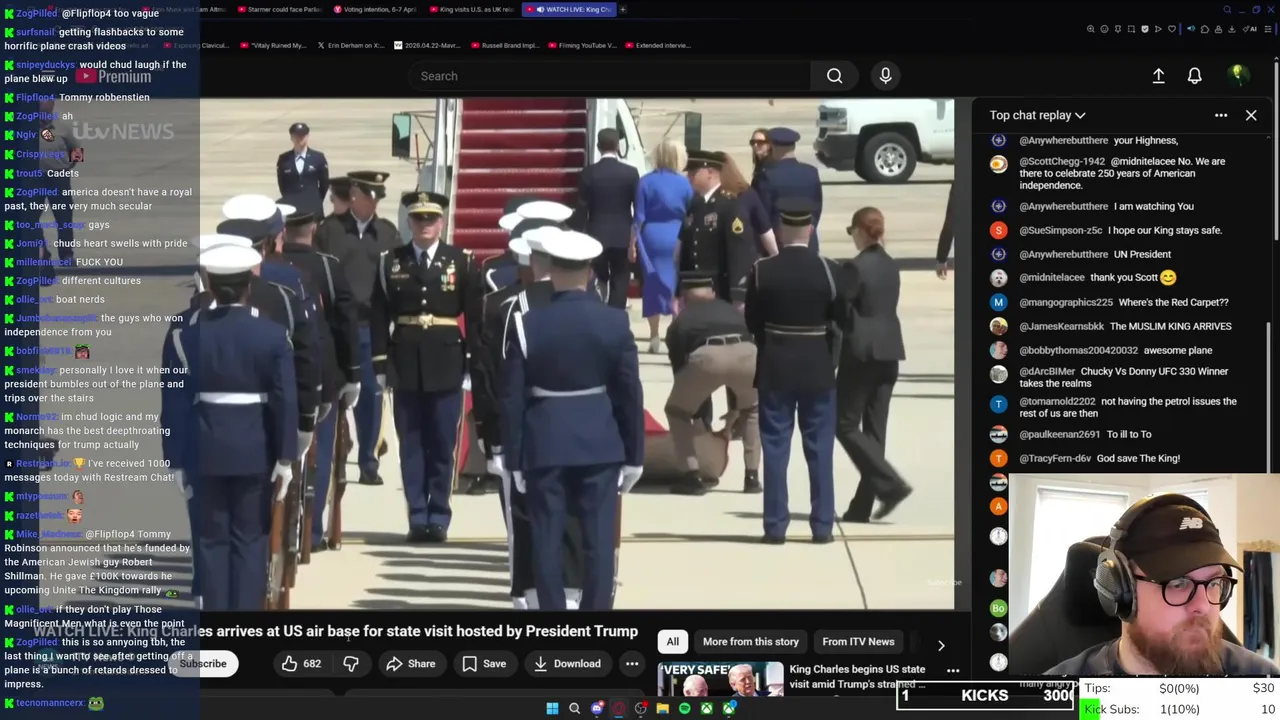Close the chat replay panel
The width and height of the screenshot is (1280, 720).
point(1251,115)
